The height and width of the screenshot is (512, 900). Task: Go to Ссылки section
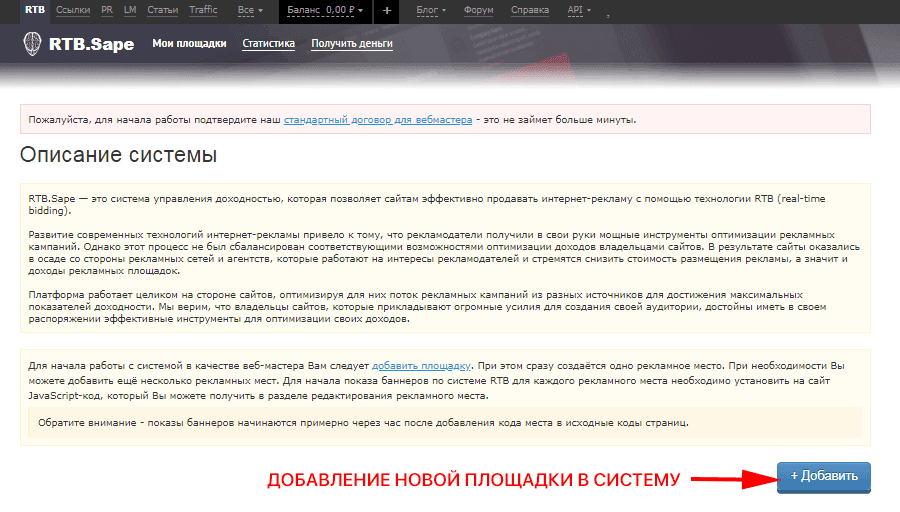(73, 10)
